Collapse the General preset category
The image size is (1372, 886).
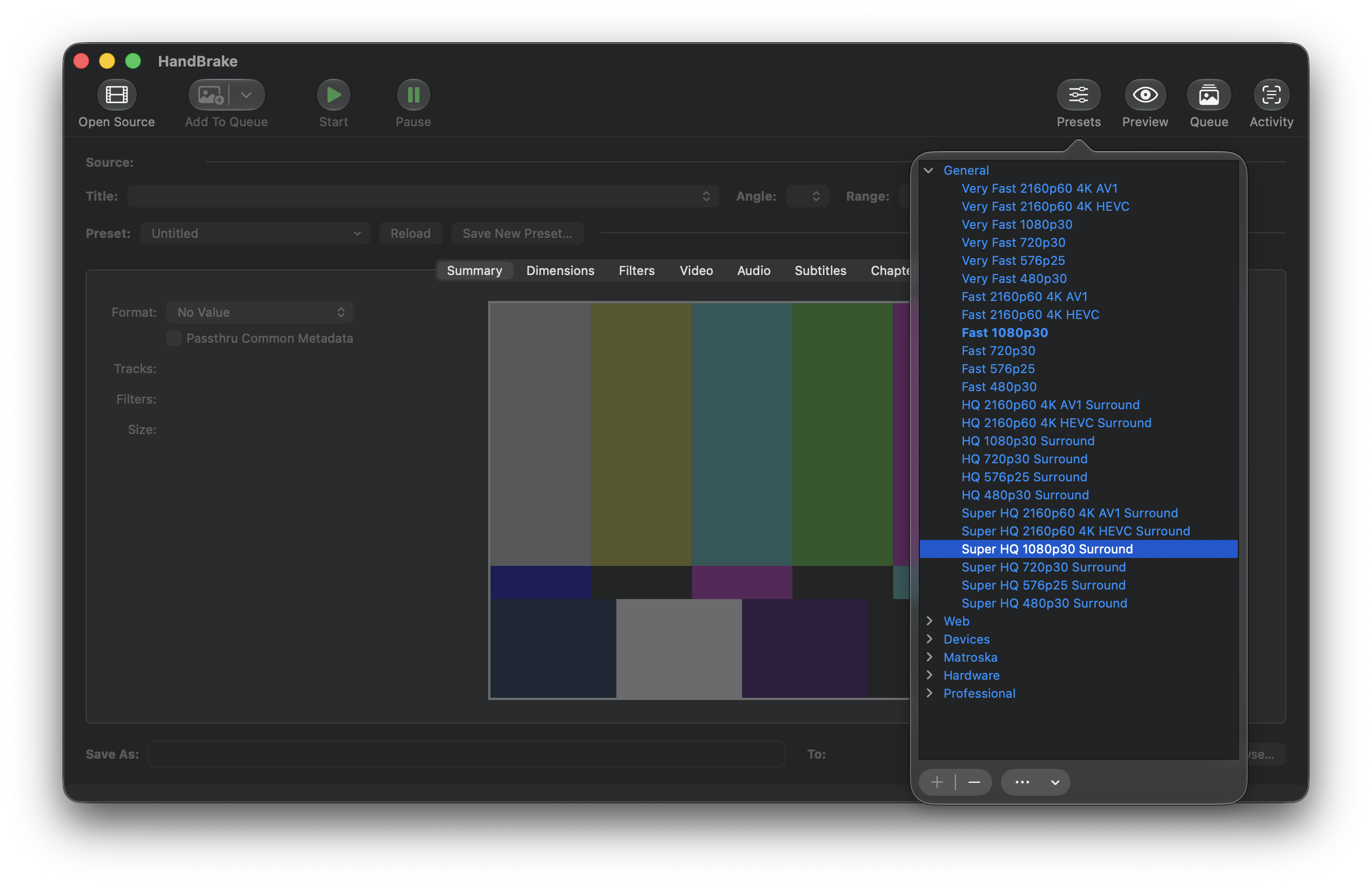[x=929, y=170]
